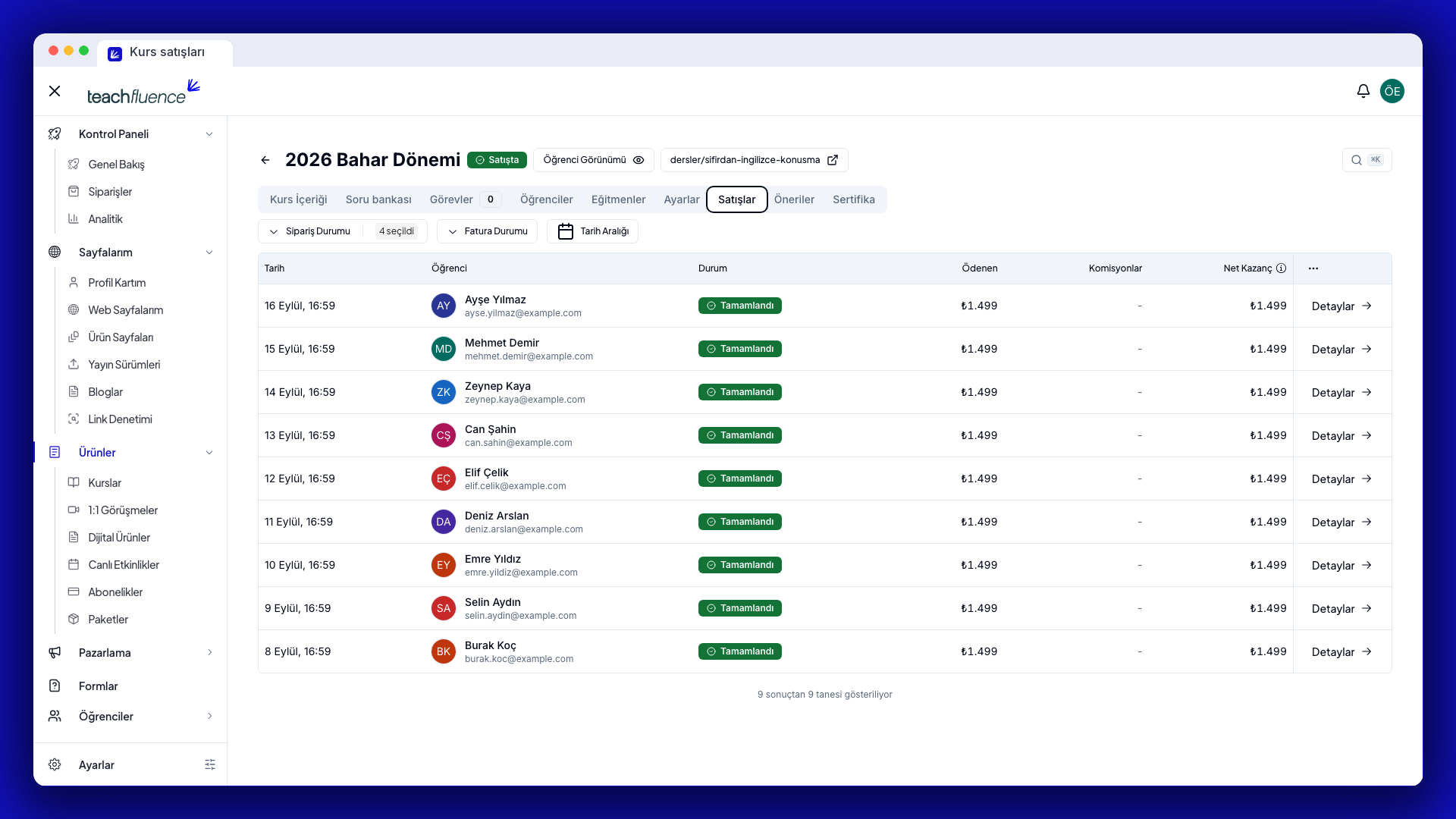The width and height of the screenshot is (1456, 819).
Task: Open the Sertifika tab
Action: [x=854, y=199]
